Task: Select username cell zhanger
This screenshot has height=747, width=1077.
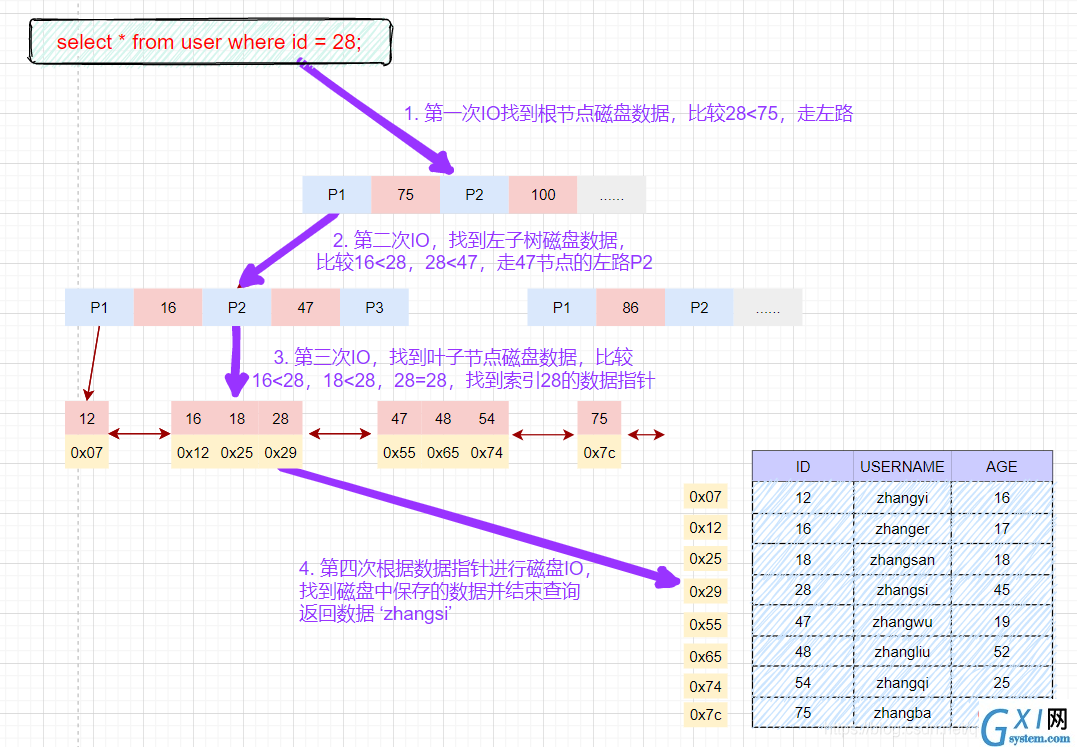Action: coord(903,529)
